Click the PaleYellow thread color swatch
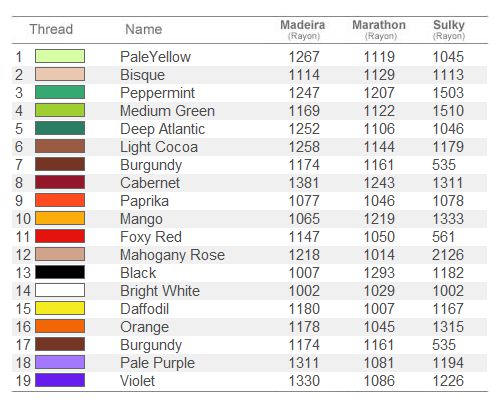Screen dimensions: 500x402 pyautogui.click(x=60, y=56)
